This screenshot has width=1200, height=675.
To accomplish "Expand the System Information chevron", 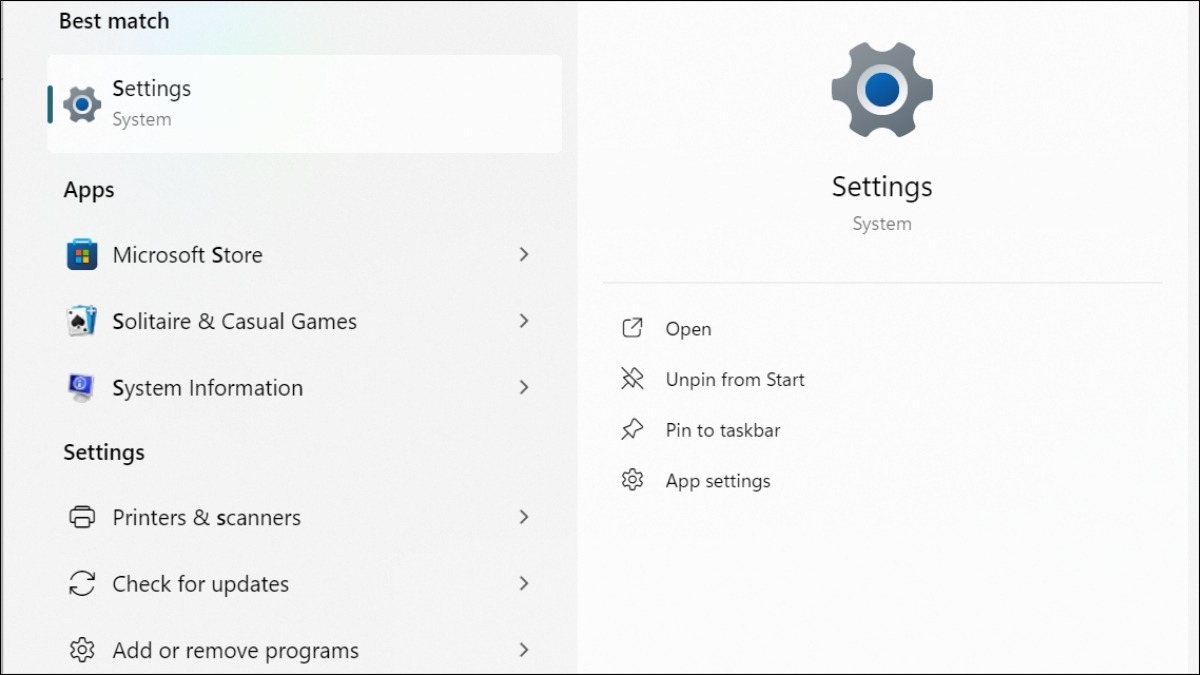I will tap(523, 387).
